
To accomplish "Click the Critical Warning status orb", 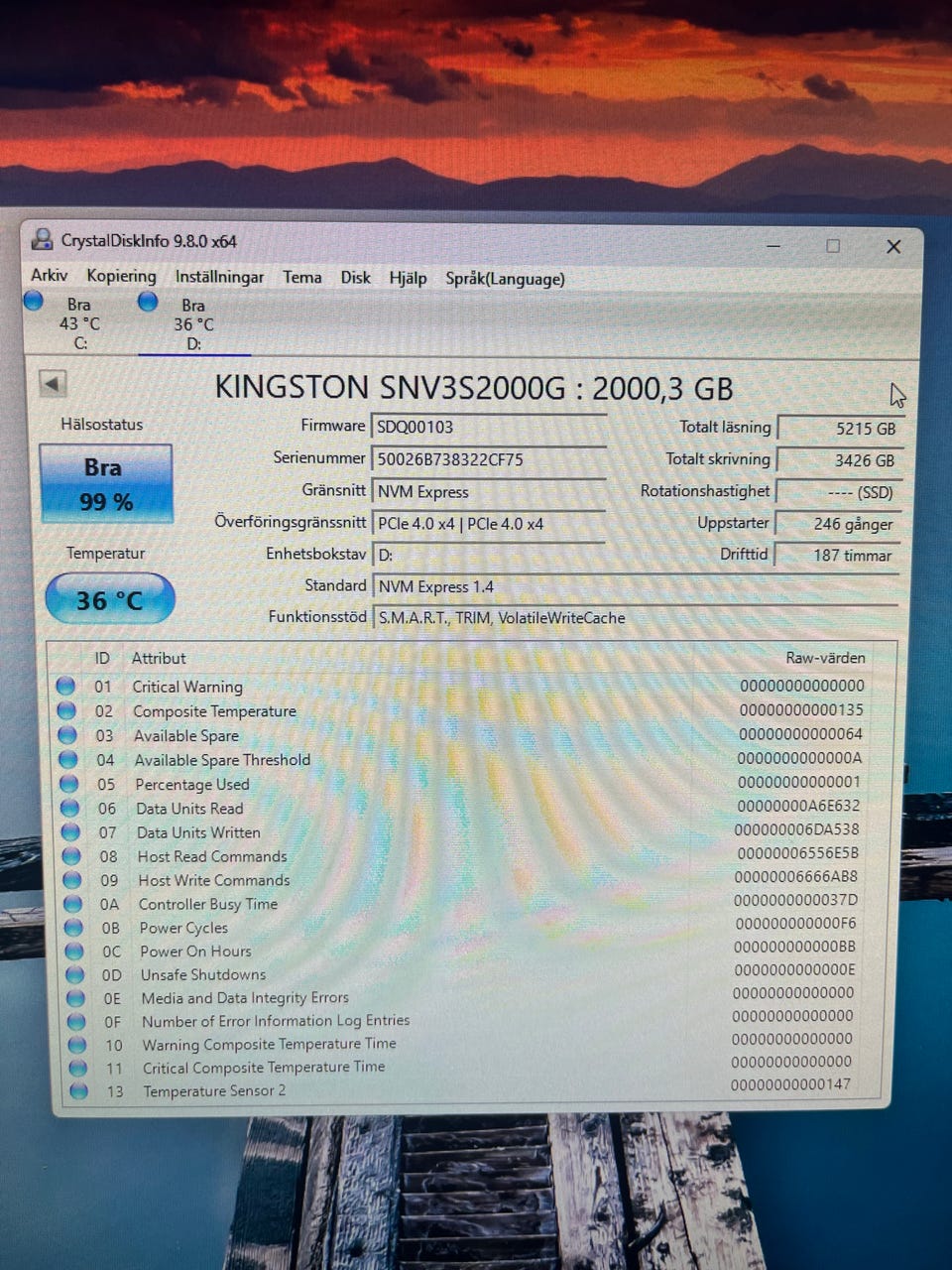I will pyautogui.click(x=66, y=686).
